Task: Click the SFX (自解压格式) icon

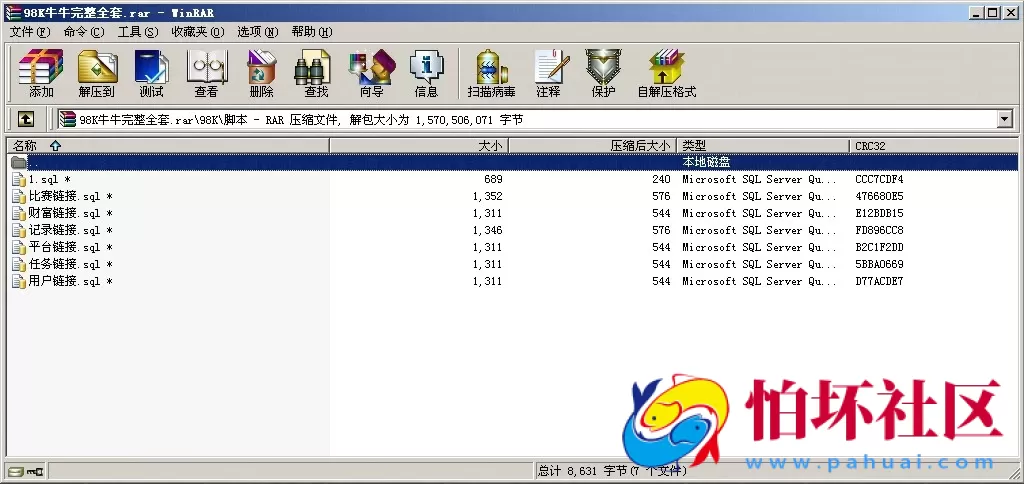Action: click(x=666, y=67)
